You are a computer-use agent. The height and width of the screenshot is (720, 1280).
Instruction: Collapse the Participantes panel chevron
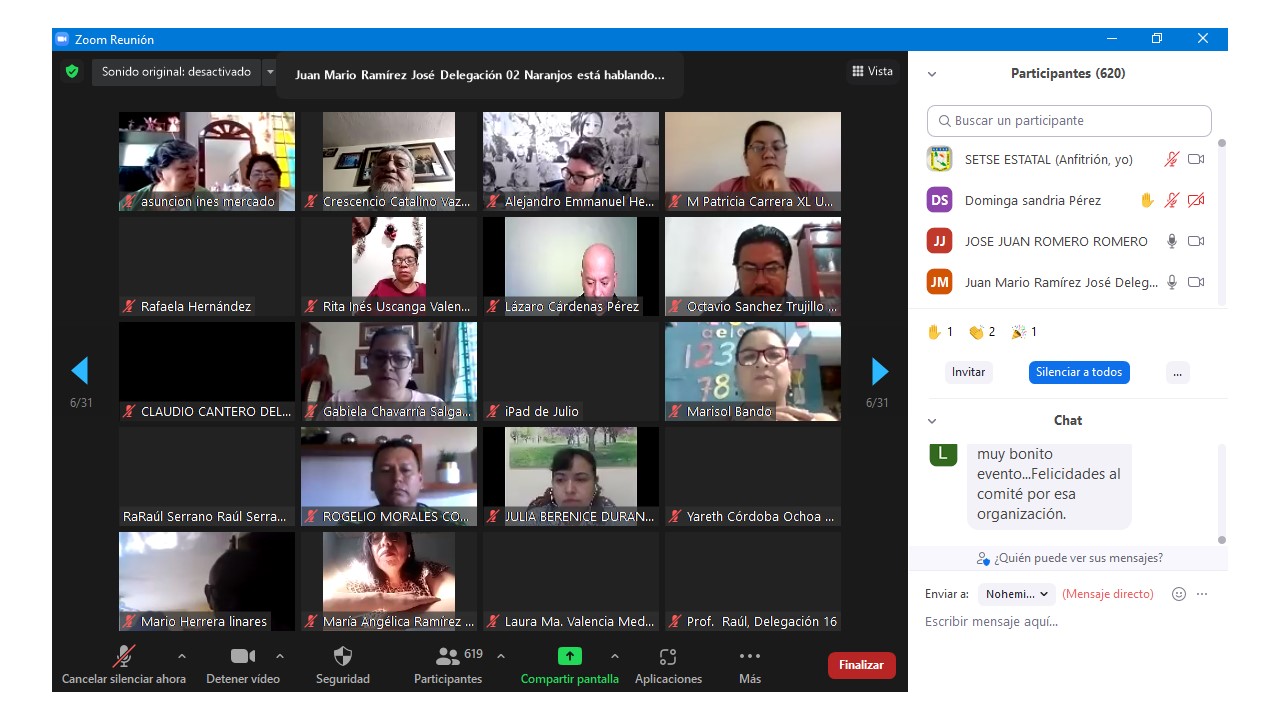(x=932, y=74)
